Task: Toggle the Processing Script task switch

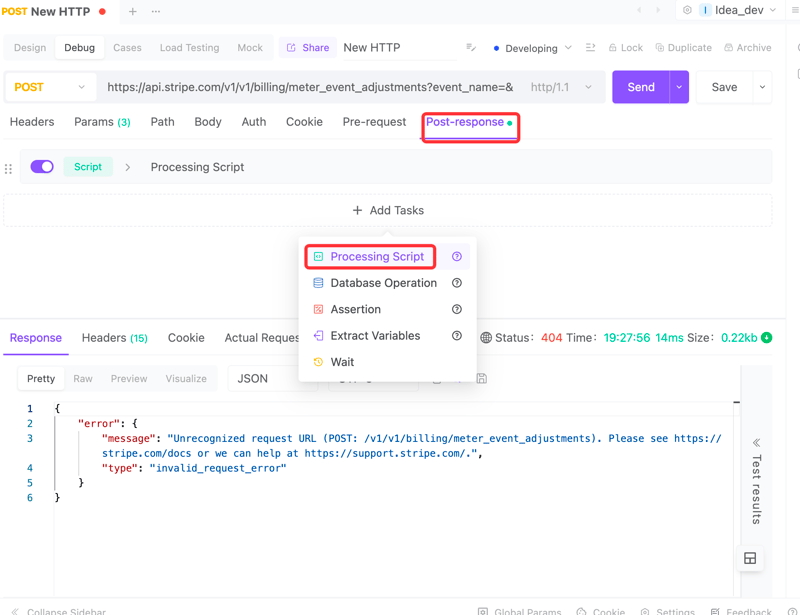Action: tap(42, 167)
